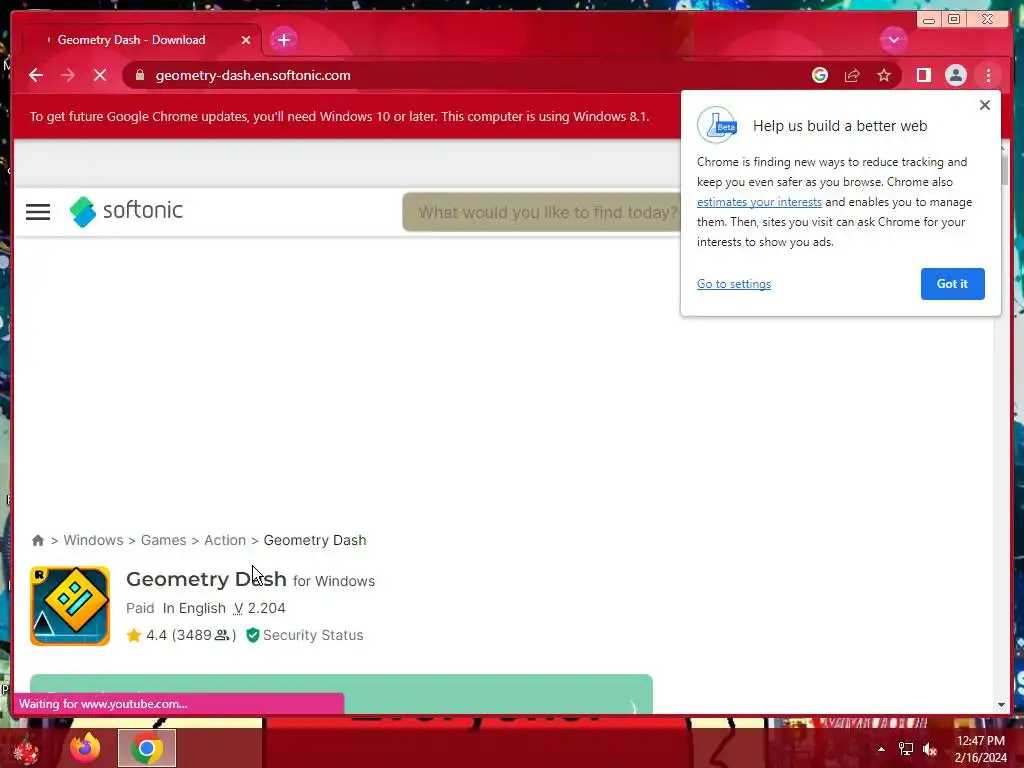Image resolution: width=1024 pixels, height=768 pixels.
Task: Click the Start button ornament icon
Action: pos(27,749)
